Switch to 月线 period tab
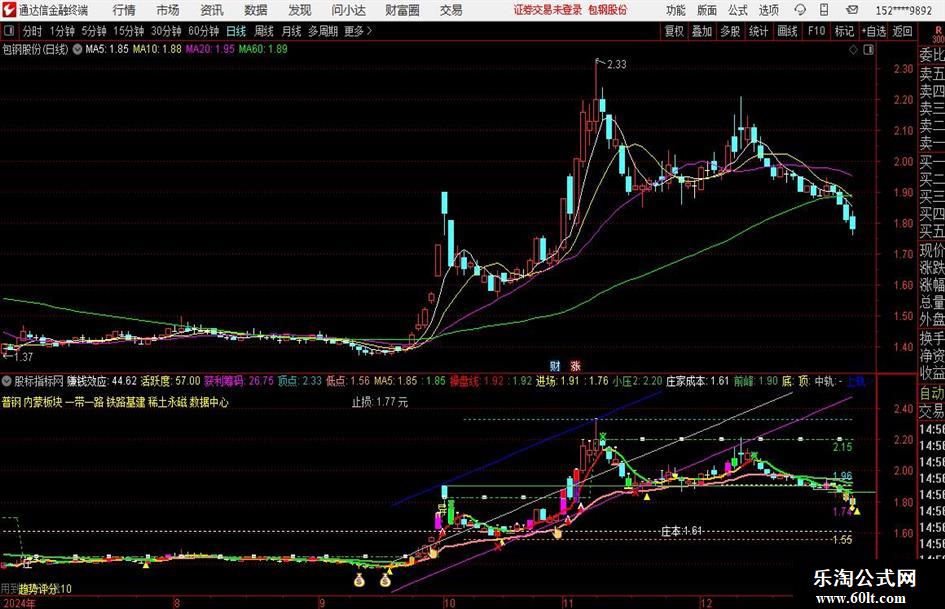This screenshot has height=609, width=945. pyautogui.click(x=292, y=31)
